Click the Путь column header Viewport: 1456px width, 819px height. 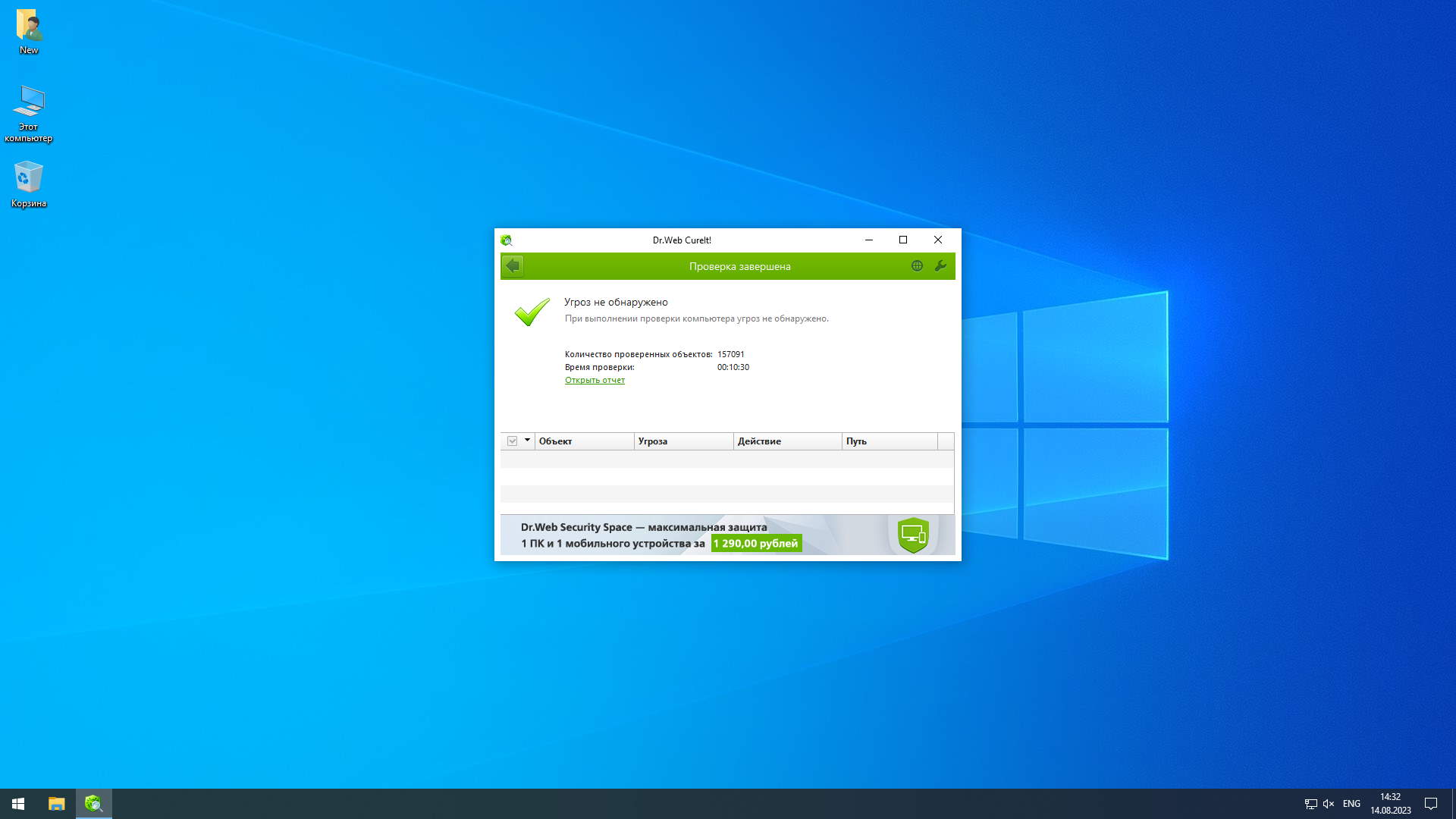[889, 441]
